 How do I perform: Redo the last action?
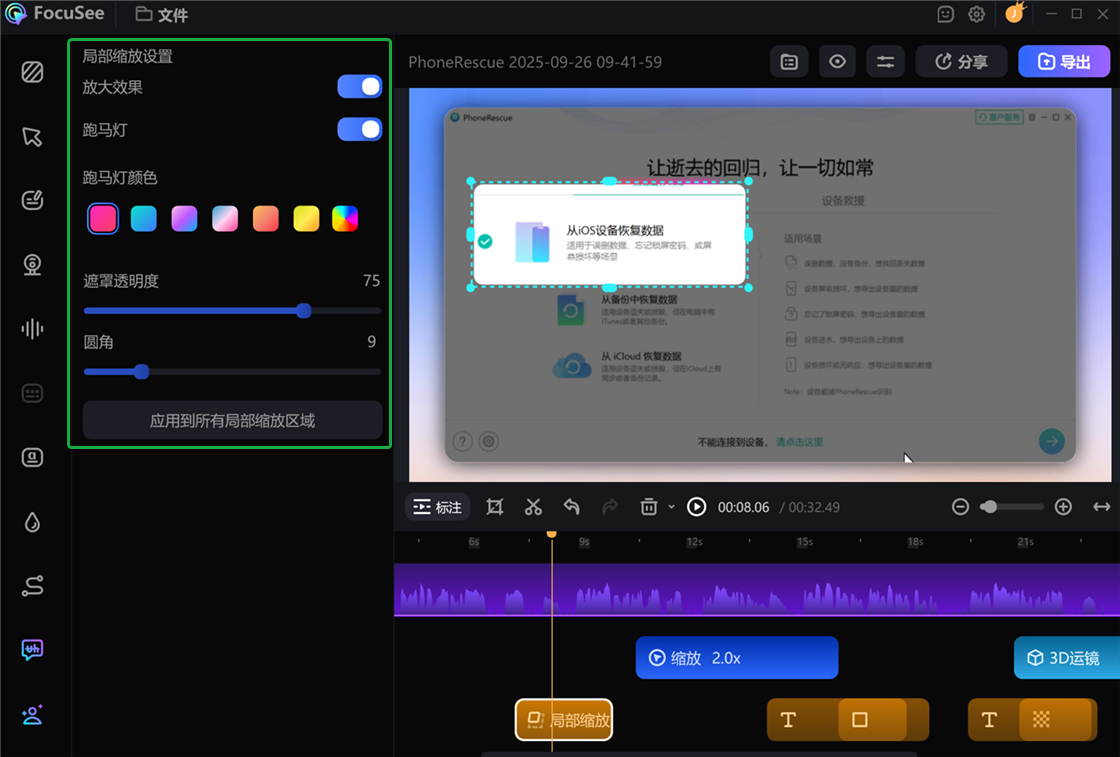coord(610,507)
